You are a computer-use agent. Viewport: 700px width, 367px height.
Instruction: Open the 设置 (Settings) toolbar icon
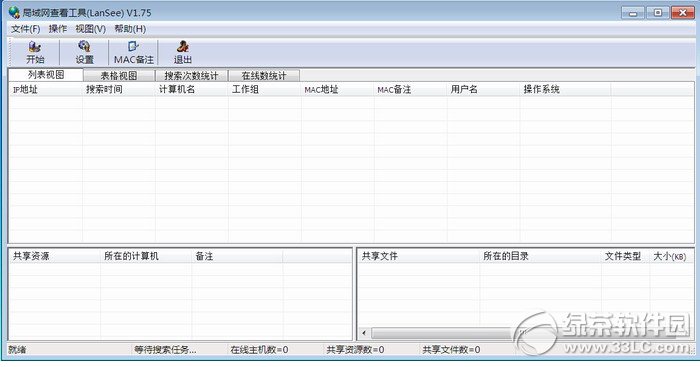tap(84, 53)
